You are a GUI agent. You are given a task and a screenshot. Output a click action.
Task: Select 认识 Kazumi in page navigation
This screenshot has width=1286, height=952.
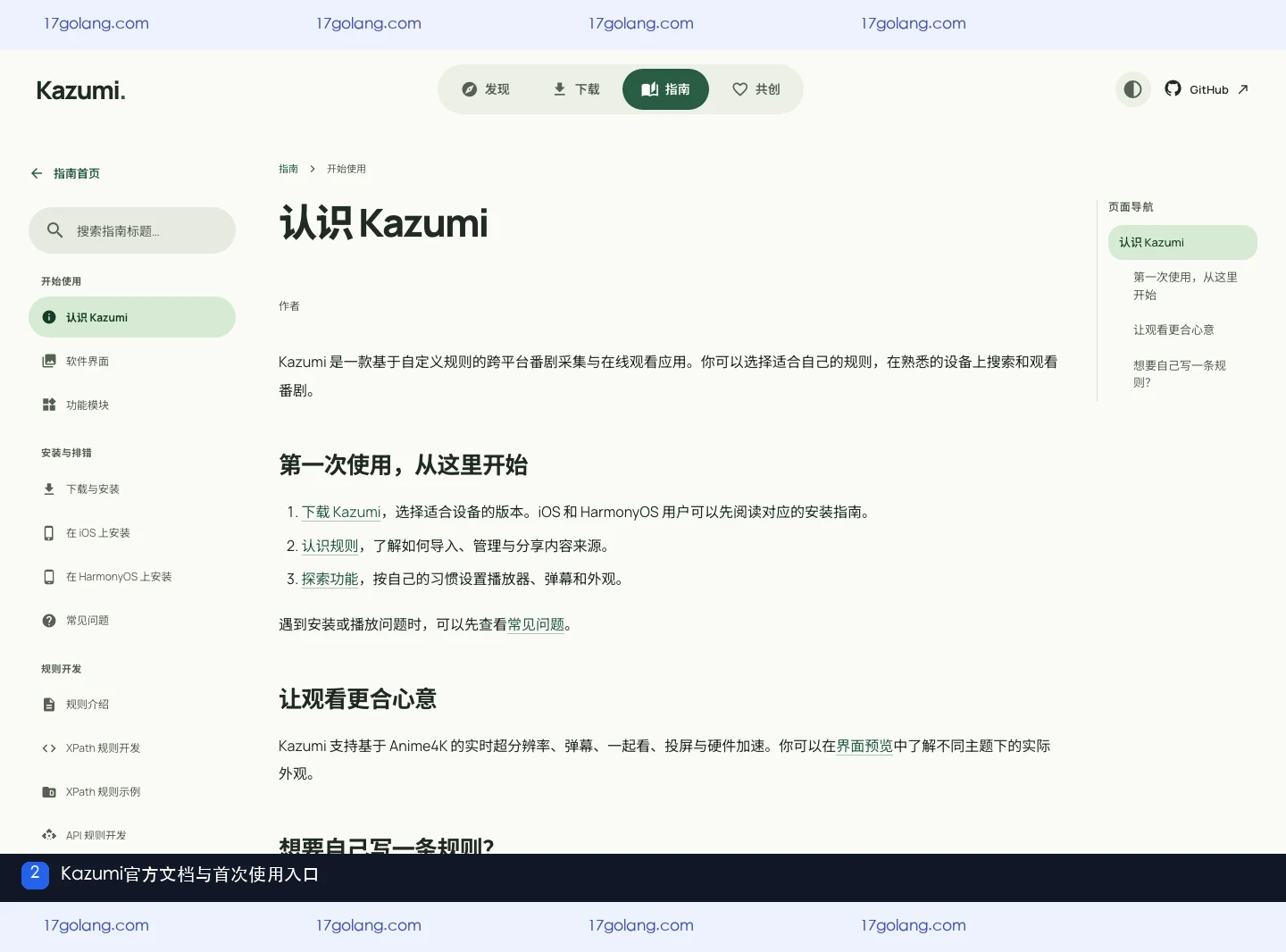1182,242
